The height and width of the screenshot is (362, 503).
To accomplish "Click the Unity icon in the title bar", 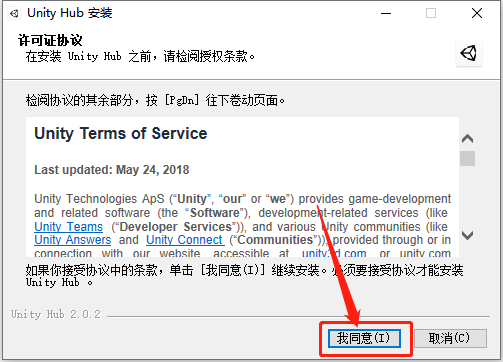I will (14, 14).
